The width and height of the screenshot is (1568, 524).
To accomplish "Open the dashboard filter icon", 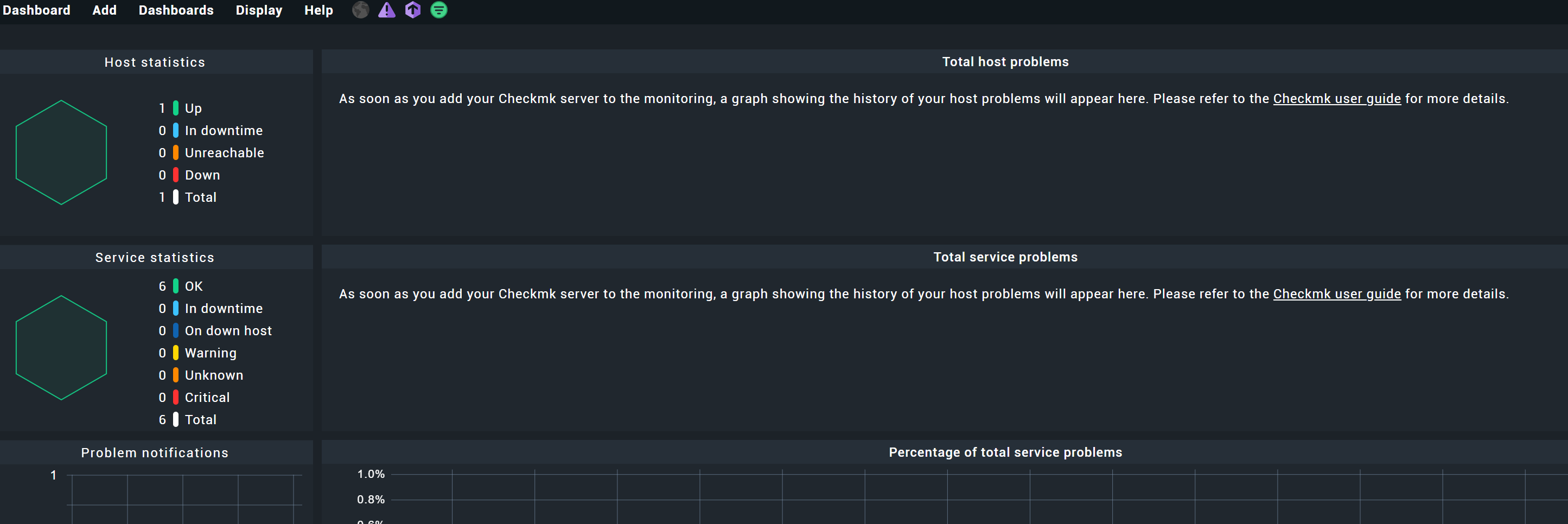I will (439, 10).
